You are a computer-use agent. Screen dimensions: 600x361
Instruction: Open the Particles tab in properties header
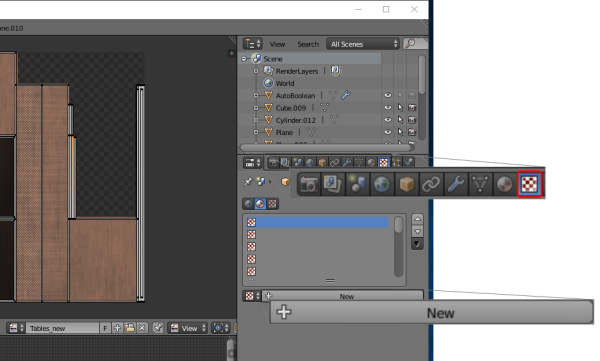tap(396, 163)
